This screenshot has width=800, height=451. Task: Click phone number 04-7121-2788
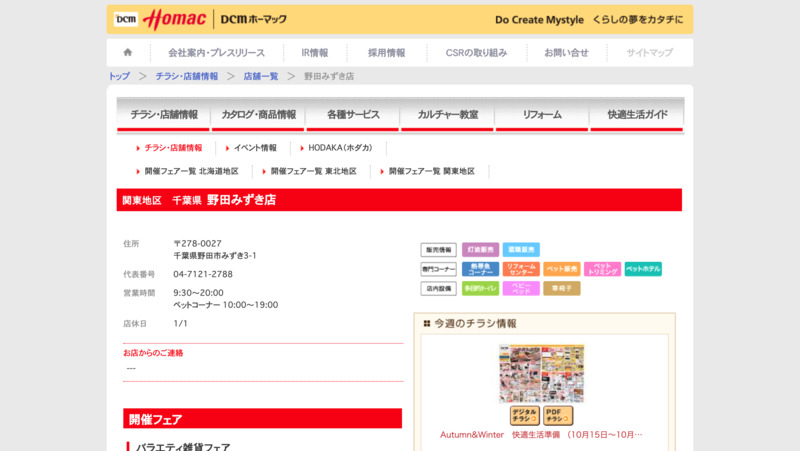(203, 274)
